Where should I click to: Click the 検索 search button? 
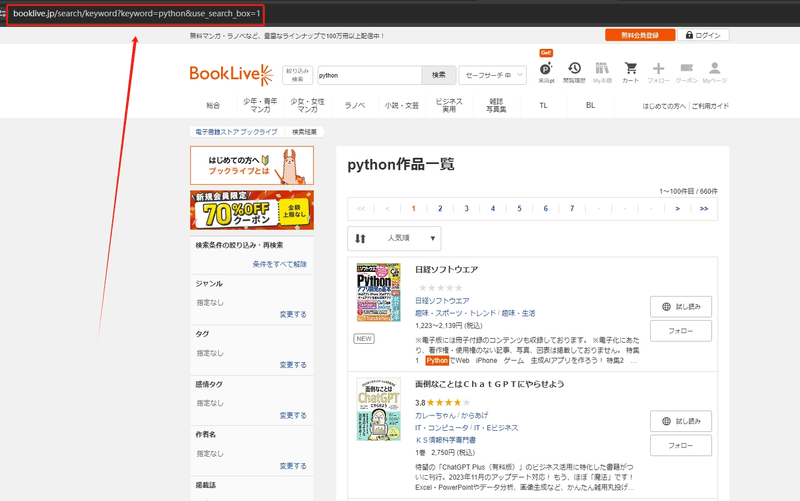click(x=439, y=75)
